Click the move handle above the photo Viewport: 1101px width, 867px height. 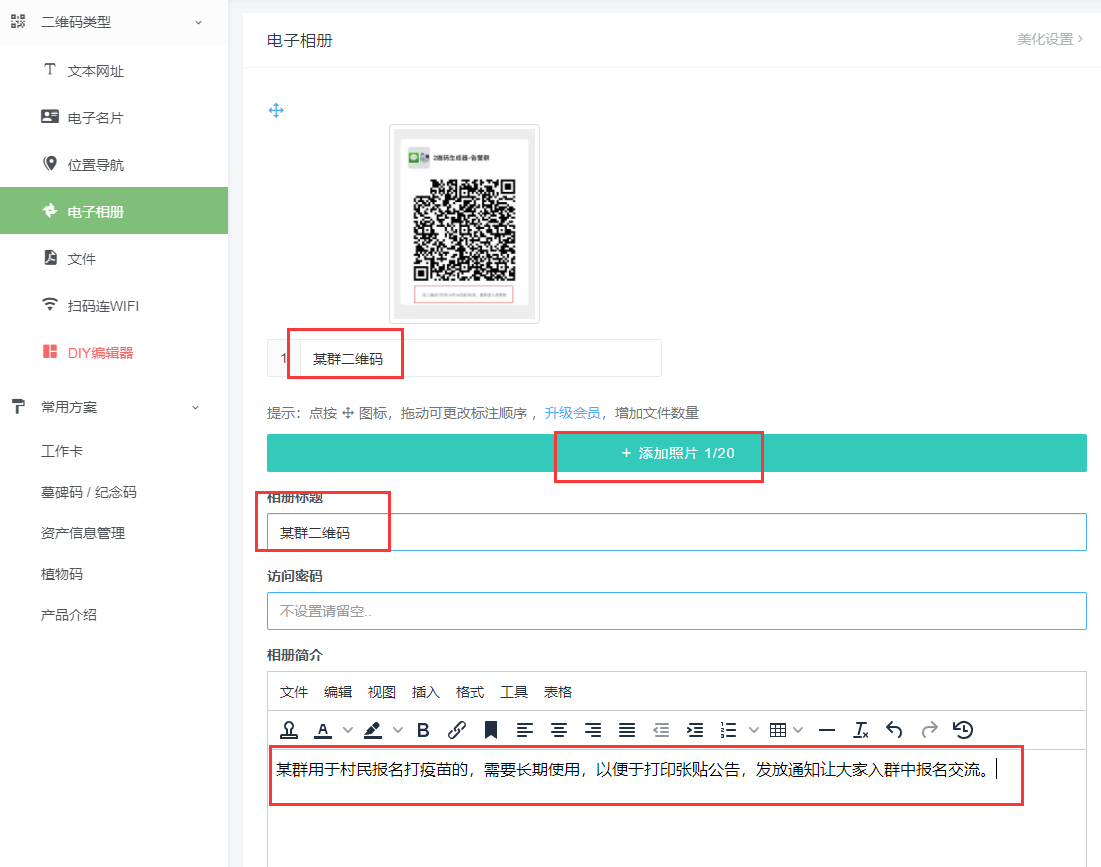tap(277, 110)
